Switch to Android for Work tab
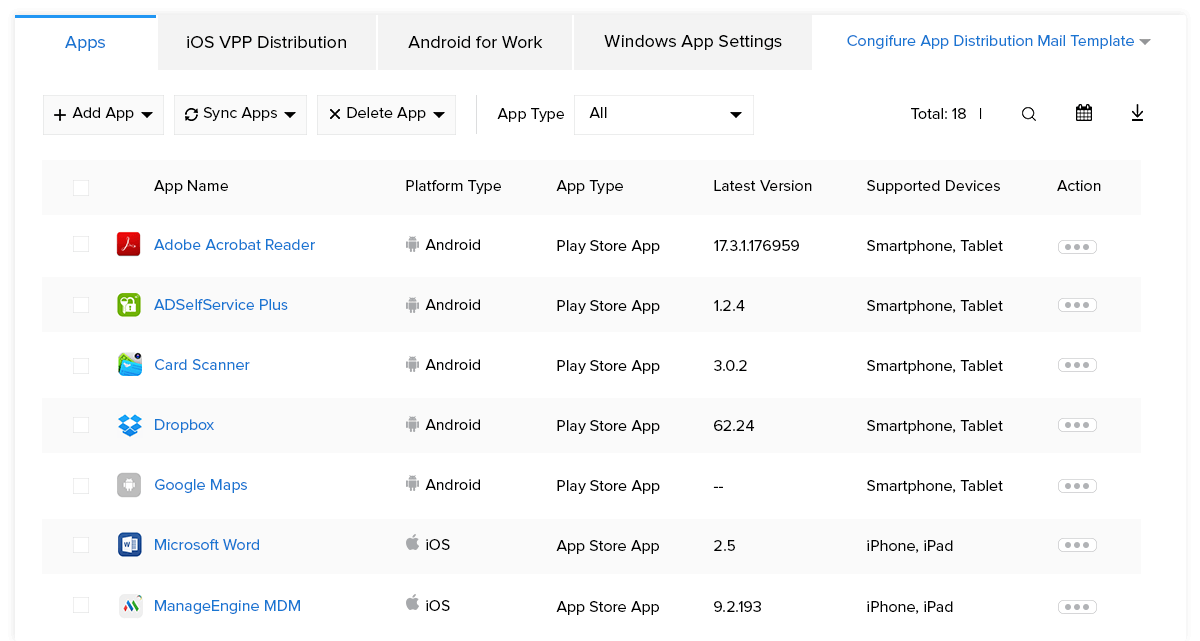The width and height of the screenshot is (1200, 641). [x=475, y=43]
